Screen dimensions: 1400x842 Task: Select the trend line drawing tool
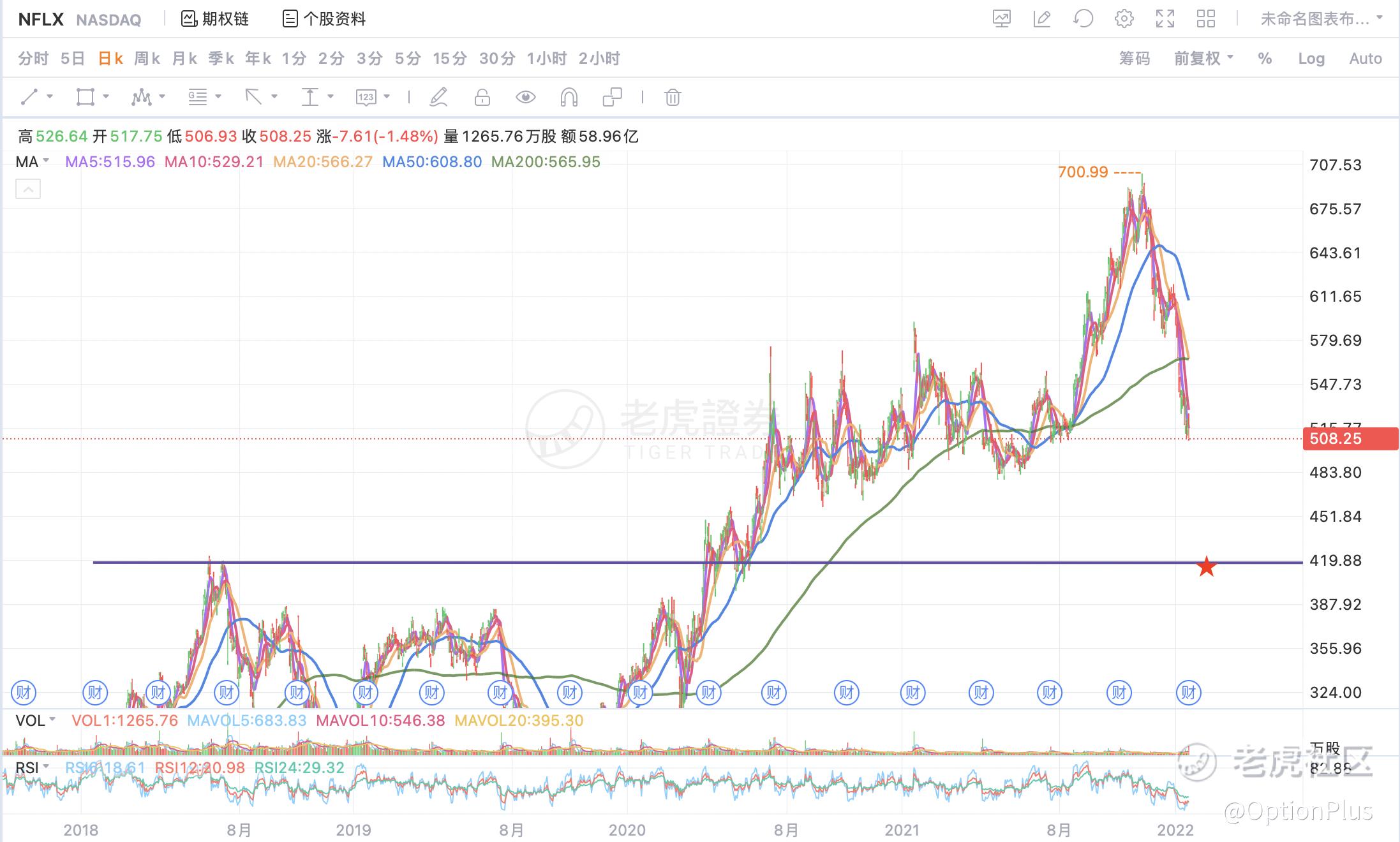coord(29,97)
